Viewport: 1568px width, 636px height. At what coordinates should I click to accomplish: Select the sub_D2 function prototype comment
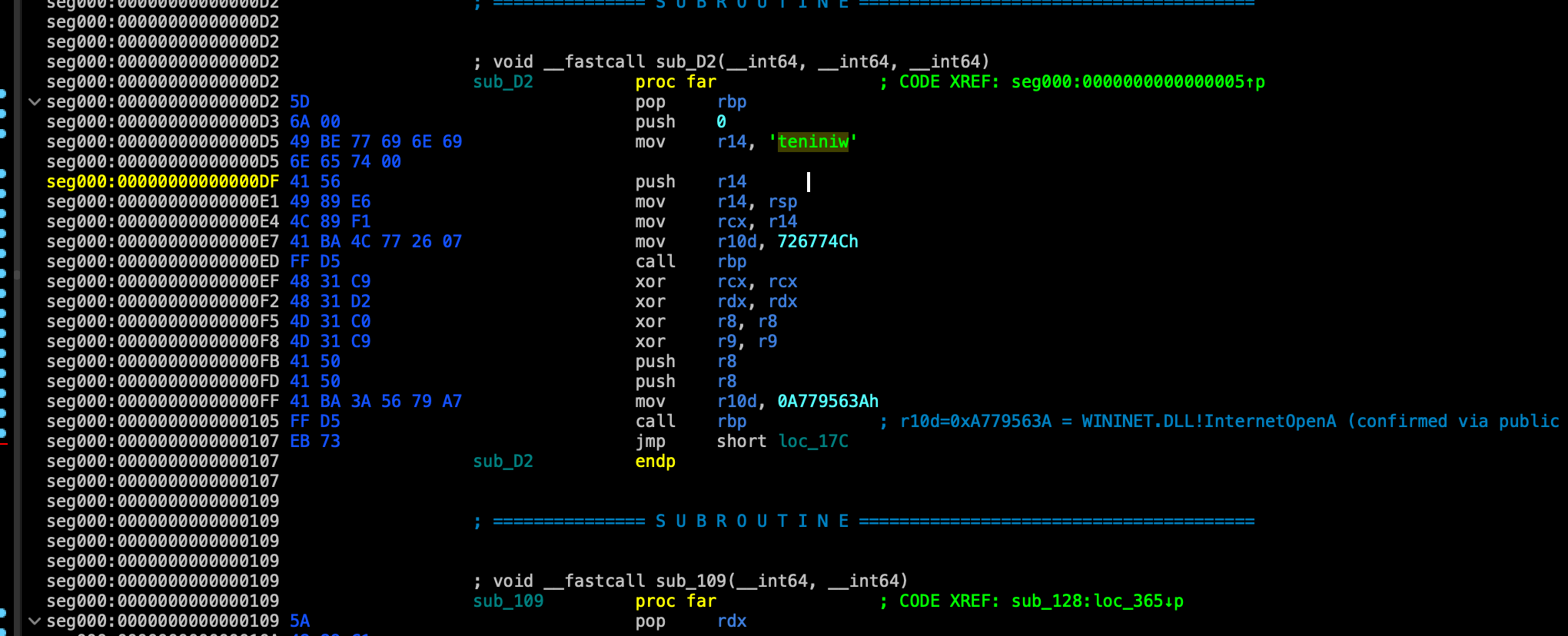[732, 61]
